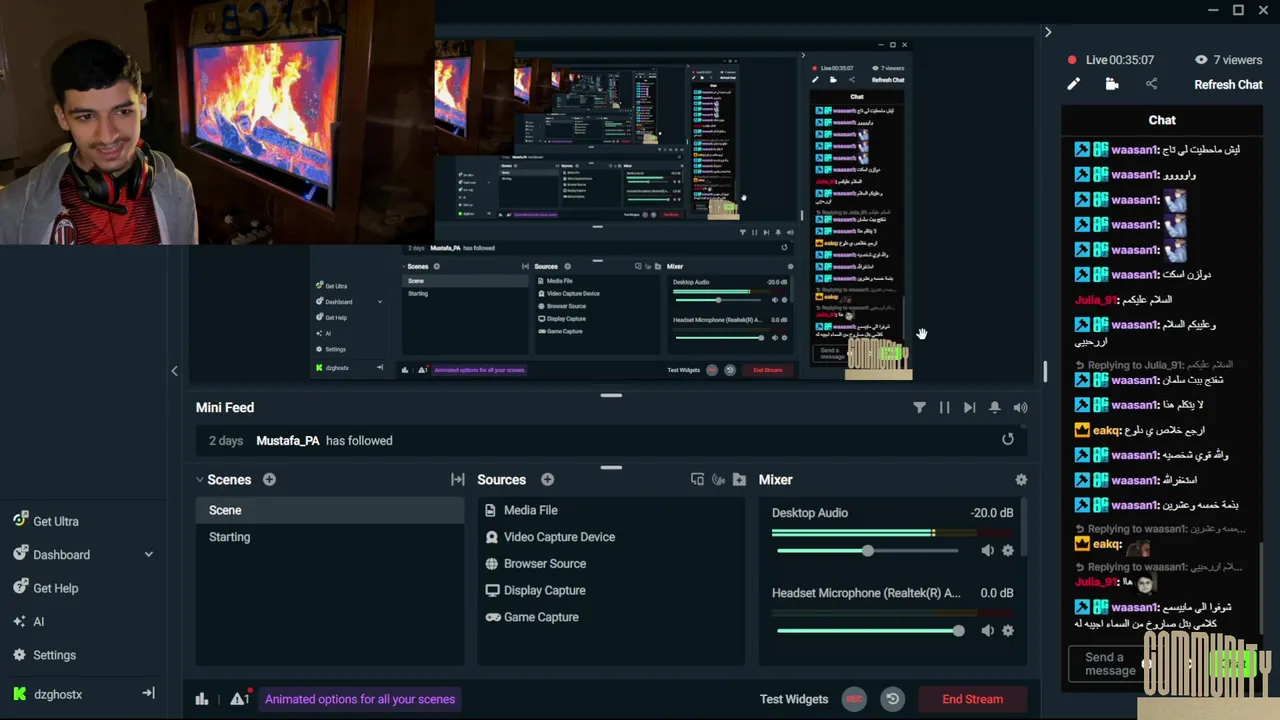1280x720 pixels.
Task: Open the AI sidebar item
Action: click(x=38, y=621)
